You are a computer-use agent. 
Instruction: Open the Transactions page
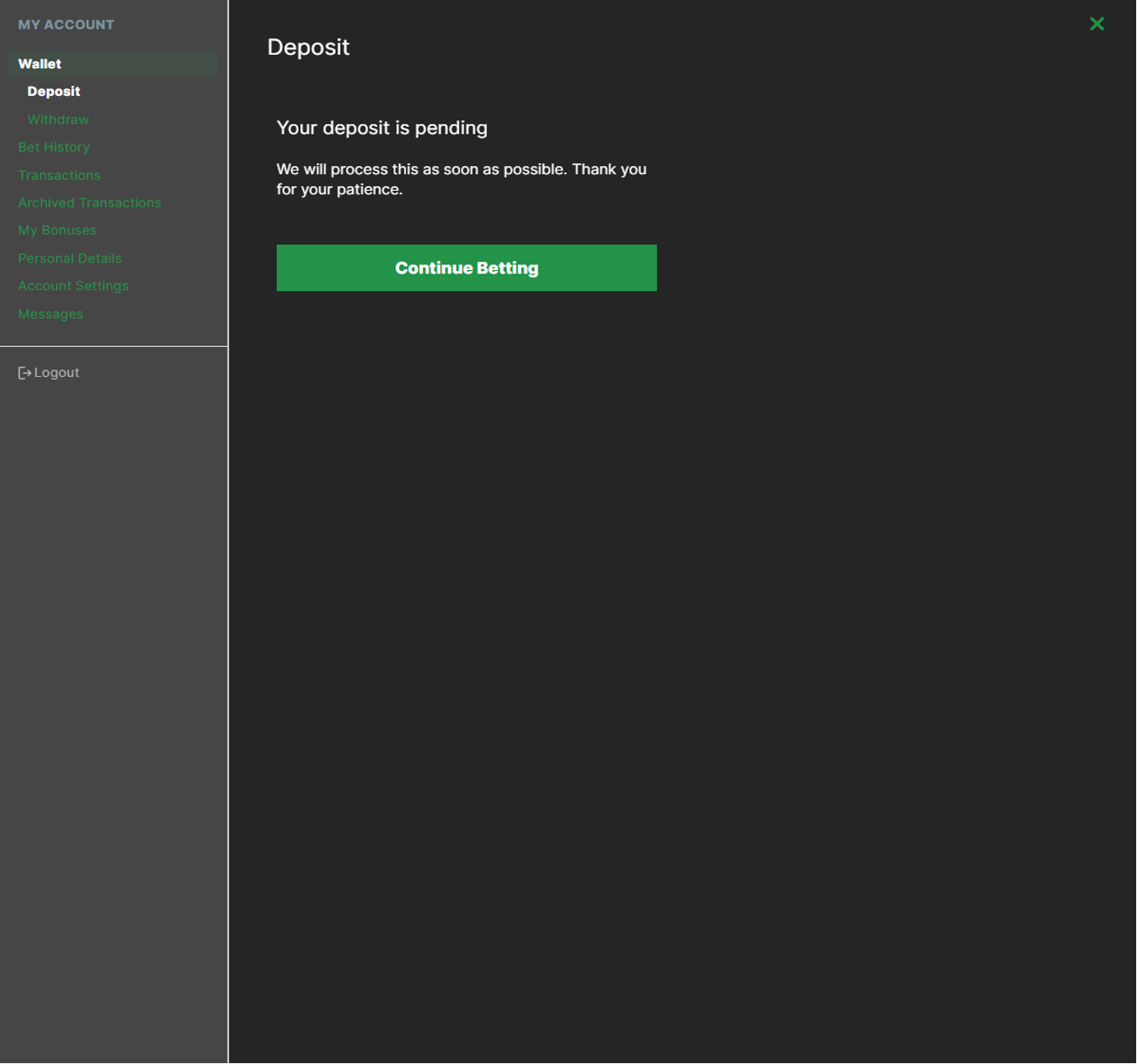[x=59, y=175]
